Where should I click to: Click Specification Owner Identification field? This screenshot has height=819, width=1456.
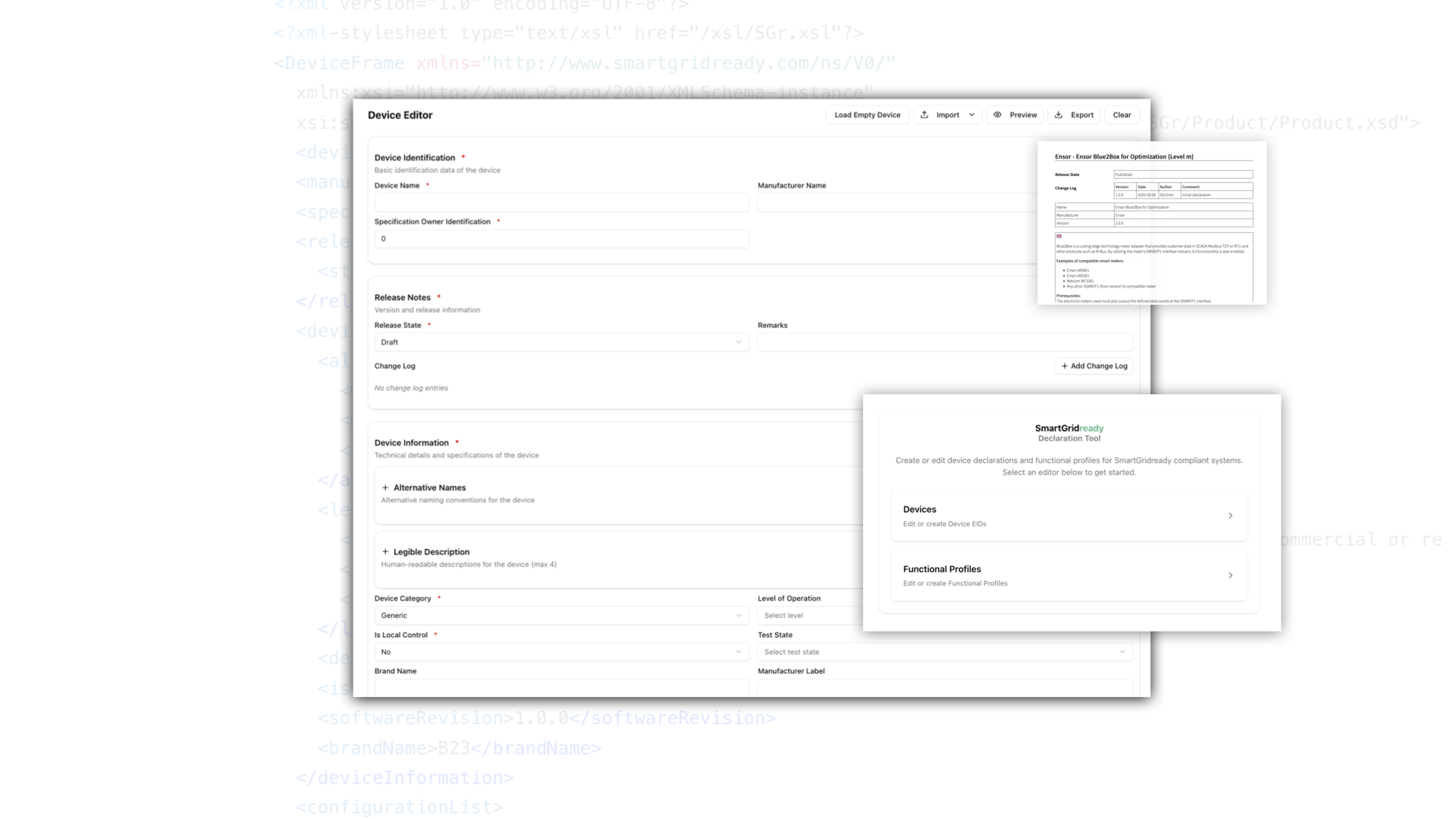click(561, 239)
